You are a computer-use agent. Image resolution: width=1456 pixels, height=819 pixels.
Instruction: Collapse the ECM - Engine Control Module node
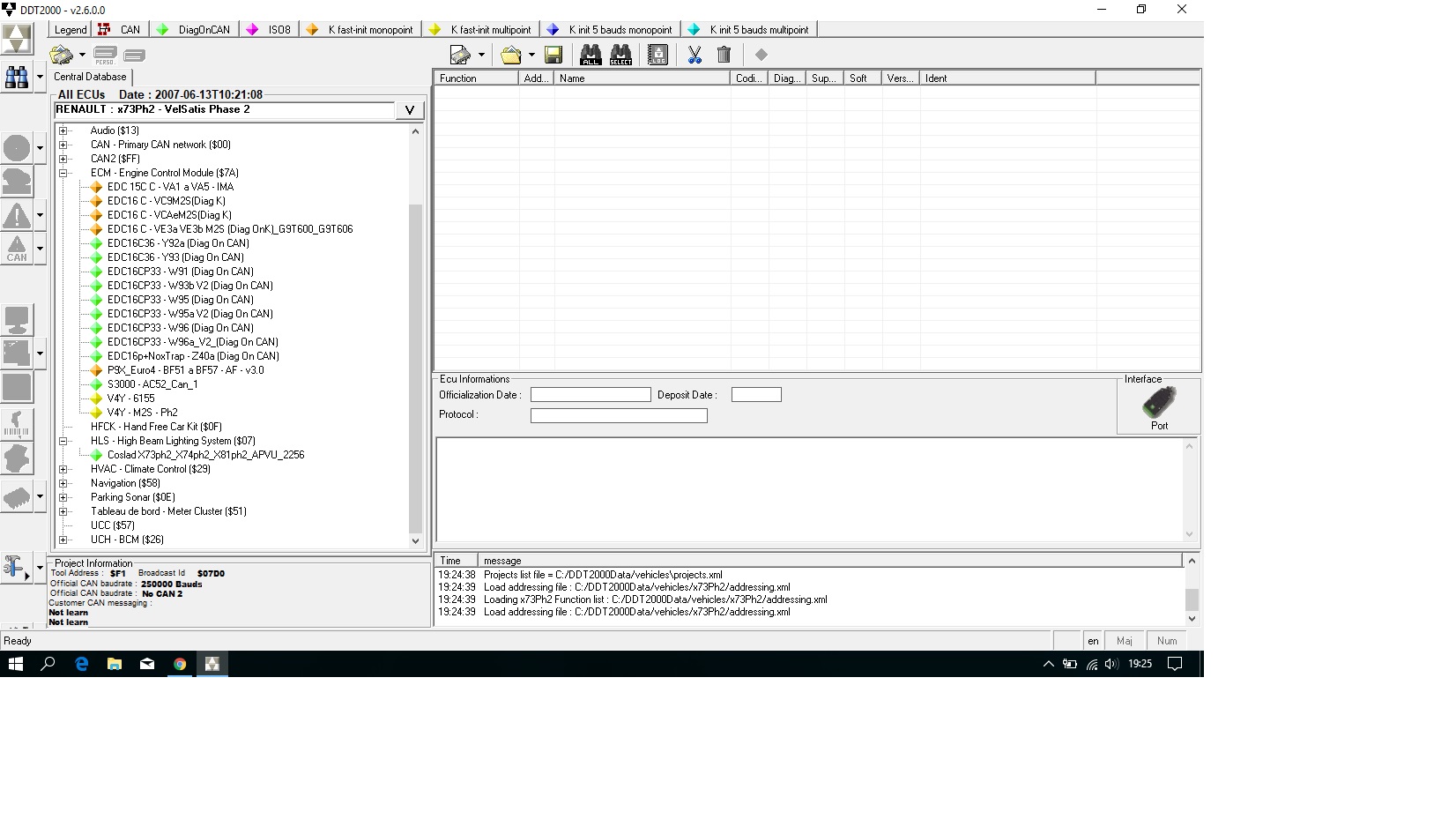63,173
